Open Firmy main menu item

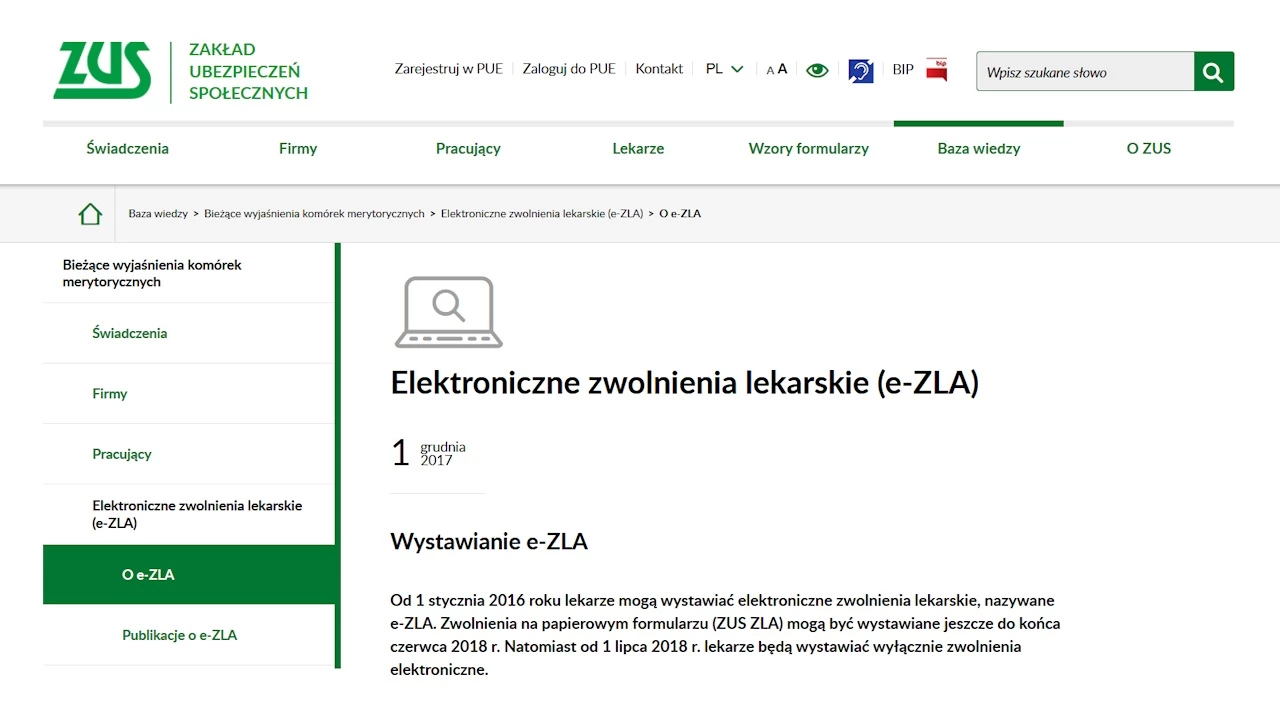298,148
